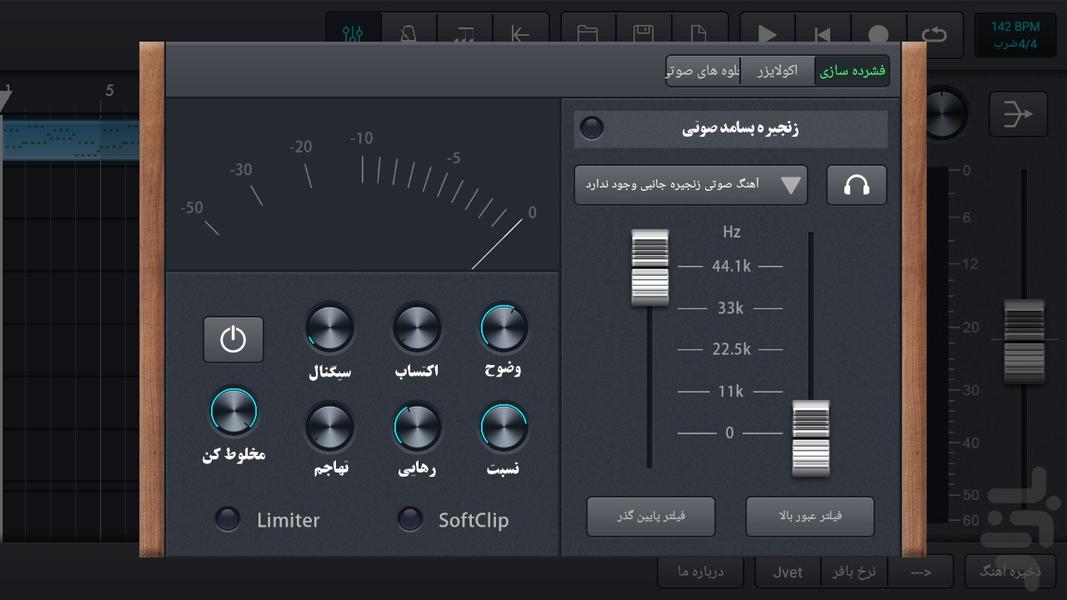The width and height of the screenshot is (1067, 600).
Task: Click the compressor power button
Action: (x=233, y=340)
